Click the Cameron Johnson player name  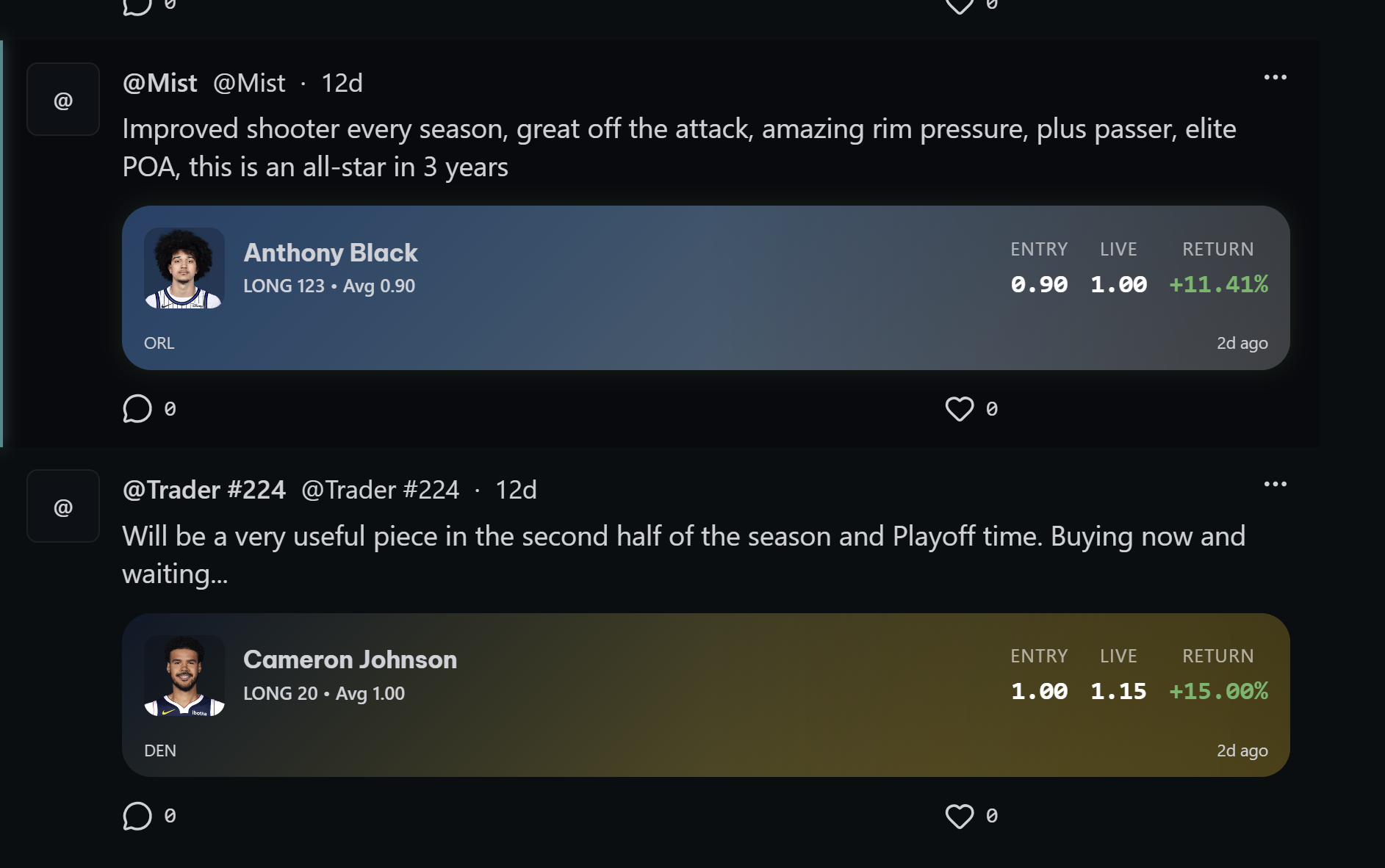tap(350, 659)
